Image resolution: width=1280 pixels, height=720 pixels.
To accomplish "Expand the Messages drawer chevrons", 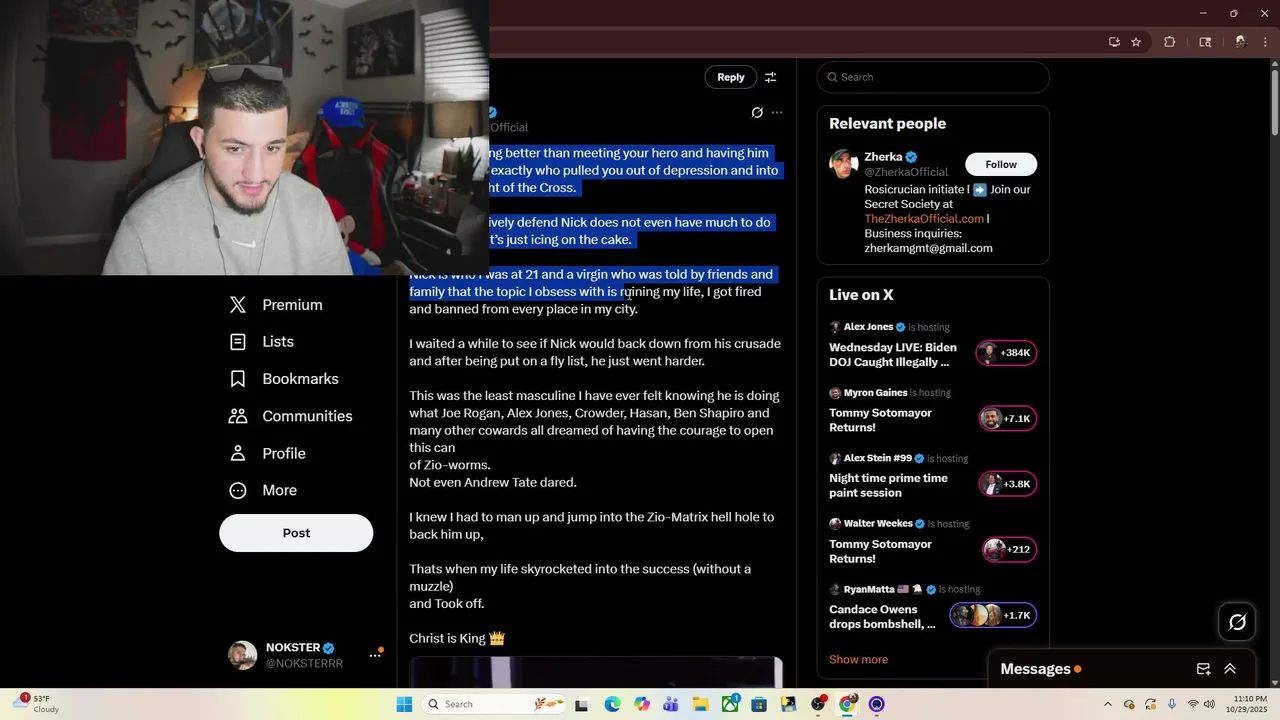I will point(1230,669).
